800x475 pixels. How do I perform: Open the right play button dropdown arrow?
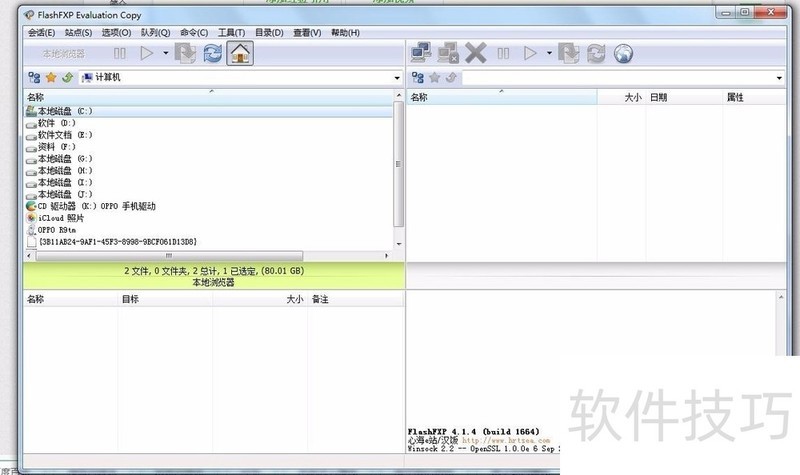click(x=549, y=53)
